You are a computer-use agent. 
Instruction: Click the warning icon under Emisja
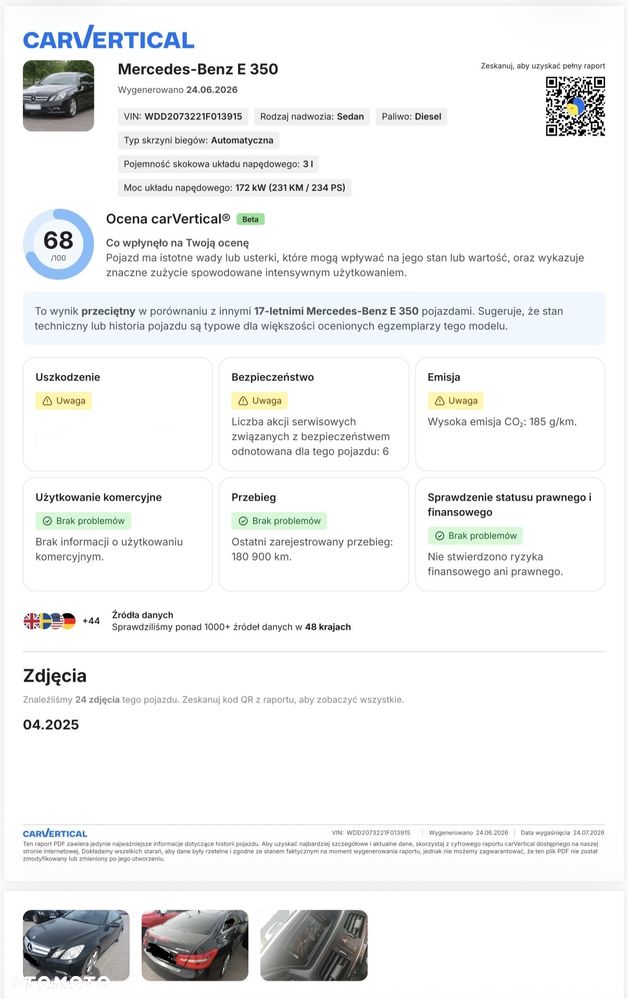[x=439, y=401]
